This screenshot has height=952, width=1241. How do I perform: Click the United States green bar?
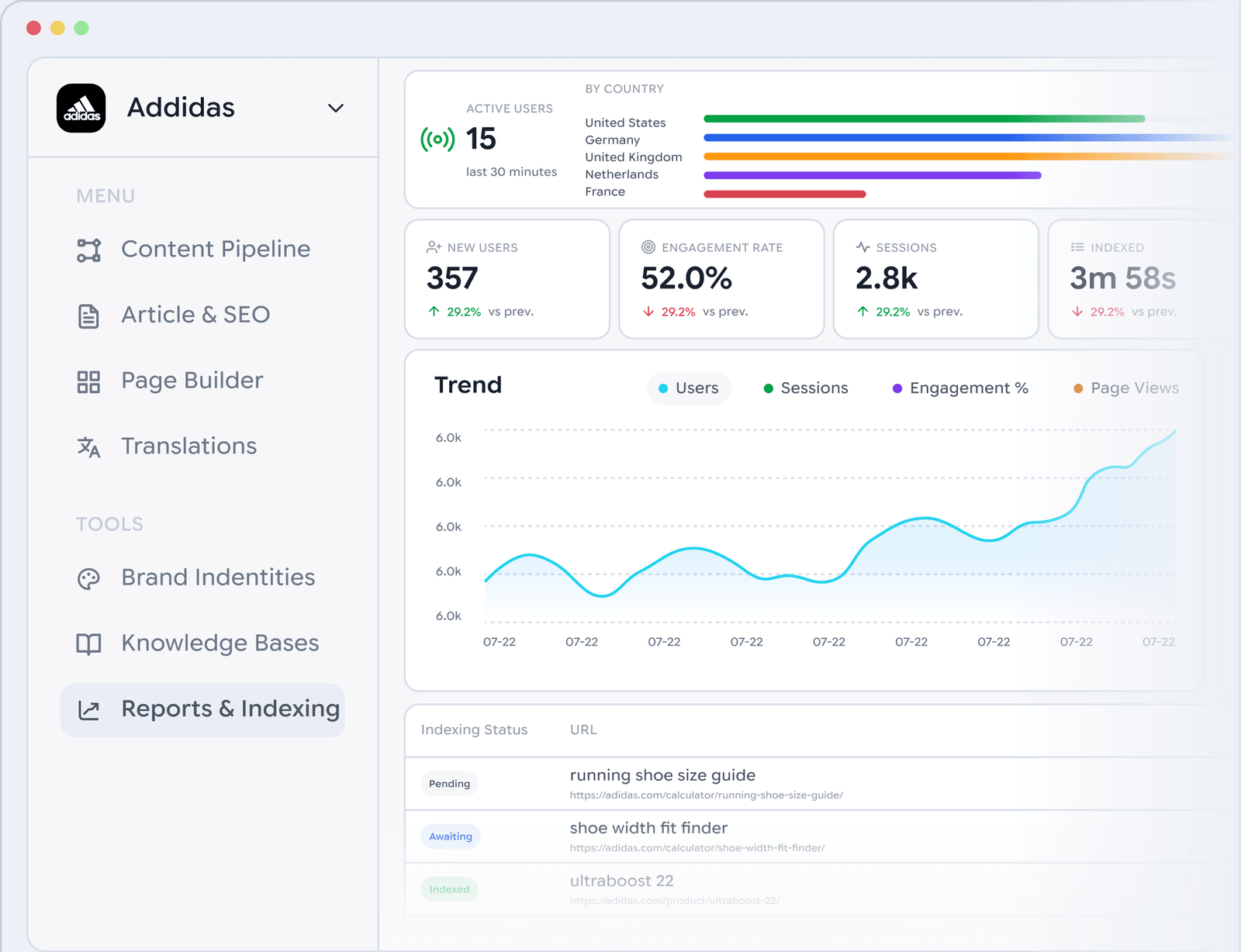tap(925, 119)
